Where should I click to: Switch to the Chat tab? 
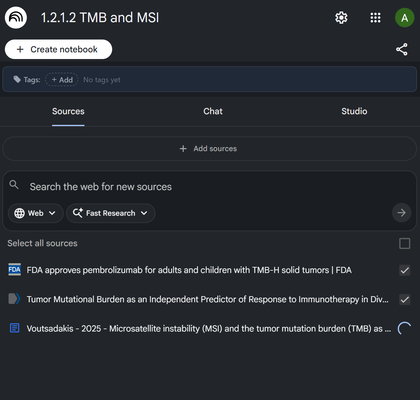coord(213,111)
